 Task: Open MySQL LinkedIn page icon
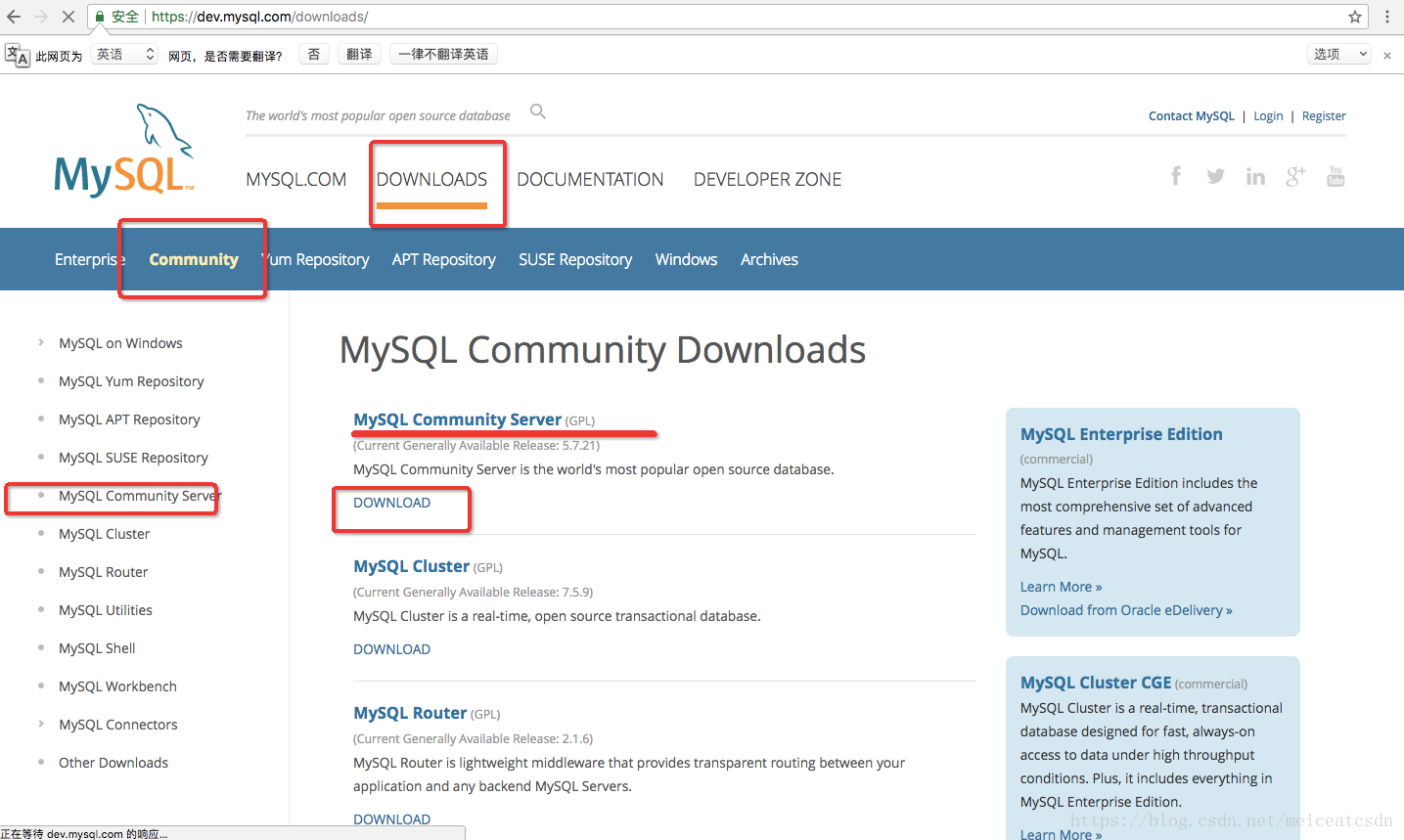1255,176
